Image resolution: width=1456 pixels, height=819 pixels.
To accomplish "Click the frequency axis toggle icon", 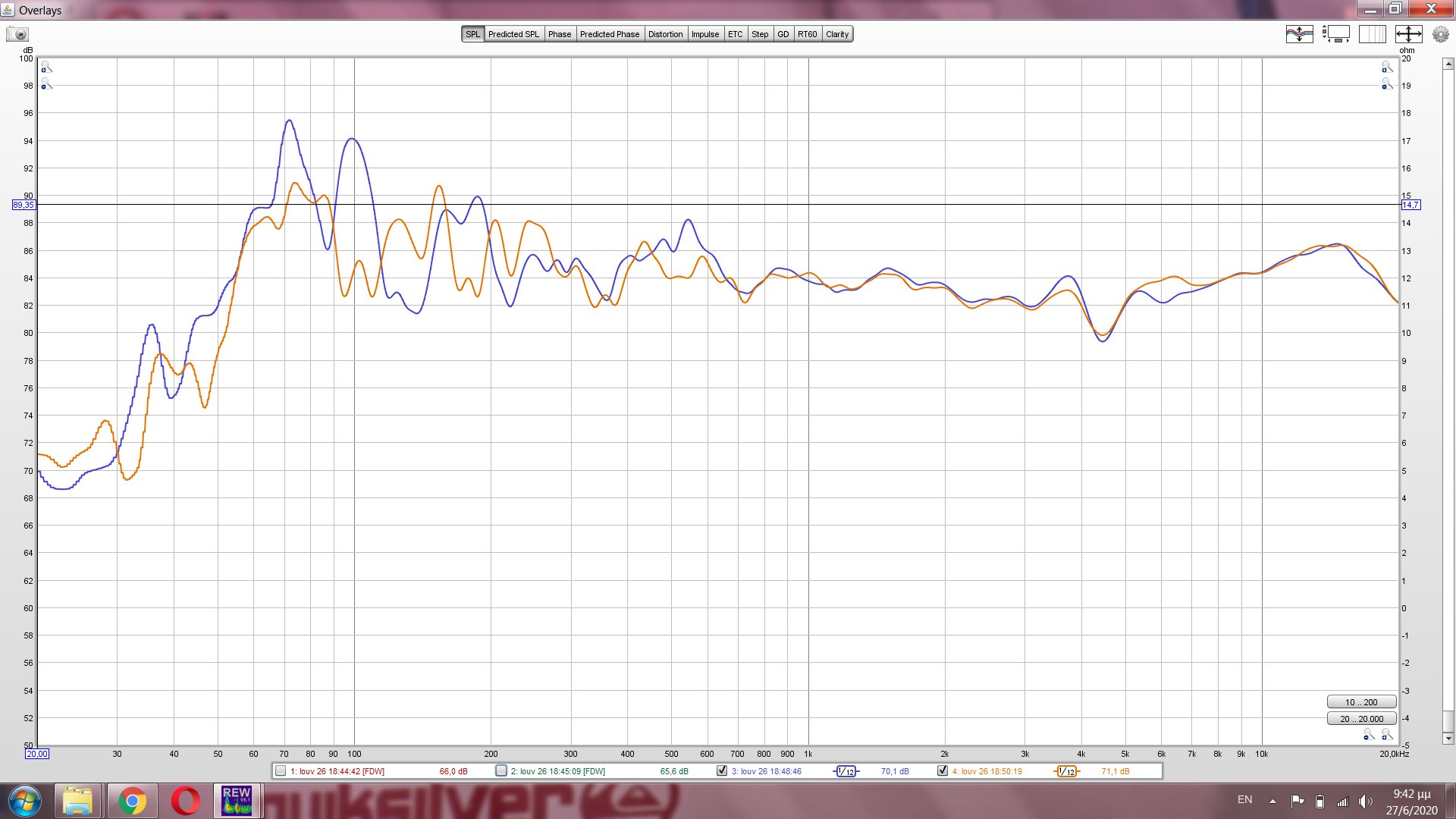I will pos(1372,34).
